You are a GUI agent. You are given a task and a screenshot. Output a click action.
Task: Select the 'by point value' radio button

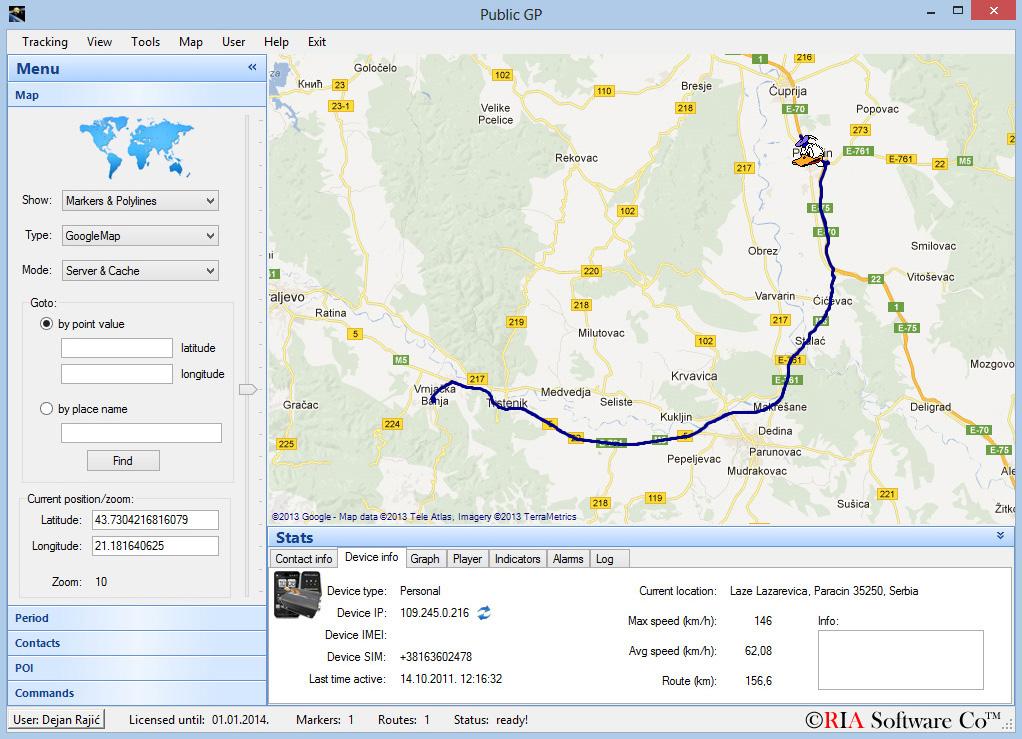46,324
